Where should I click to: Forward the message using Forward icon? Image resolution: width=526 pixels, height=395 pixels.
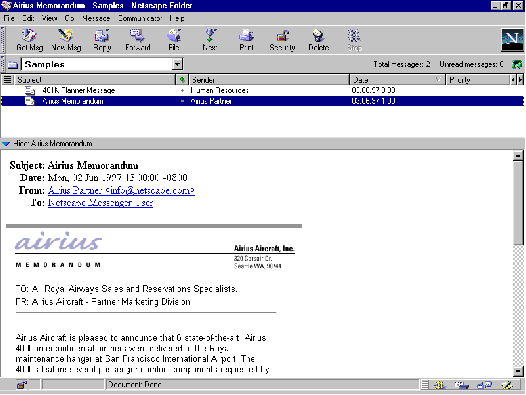click(138, 40)
